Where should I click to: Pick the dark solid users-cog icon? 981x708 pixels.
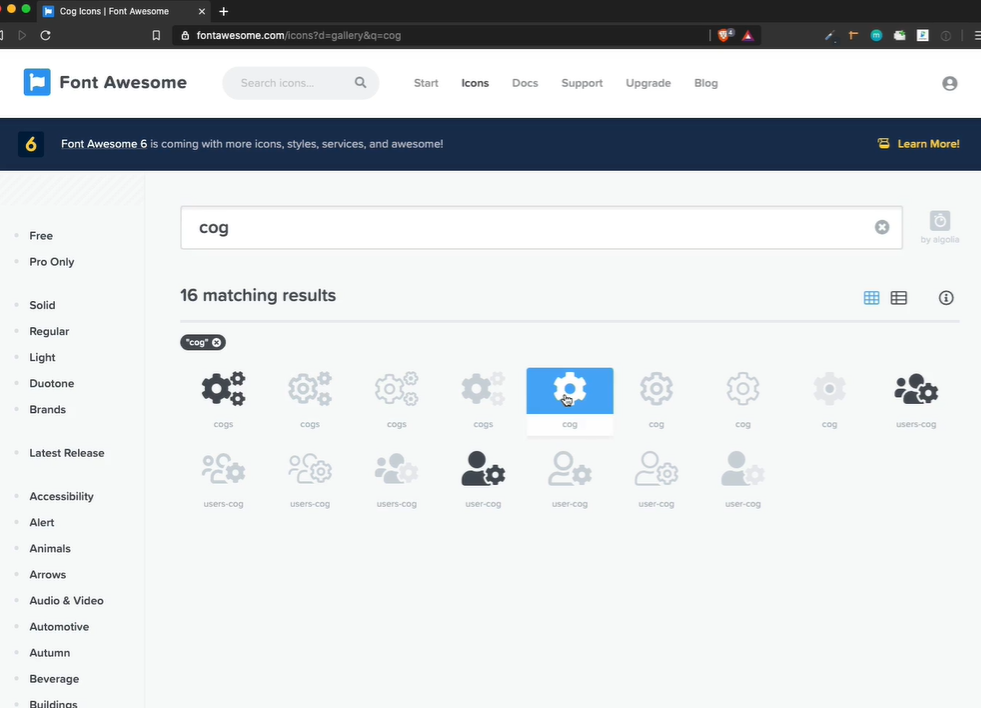[x=916, y=389]
